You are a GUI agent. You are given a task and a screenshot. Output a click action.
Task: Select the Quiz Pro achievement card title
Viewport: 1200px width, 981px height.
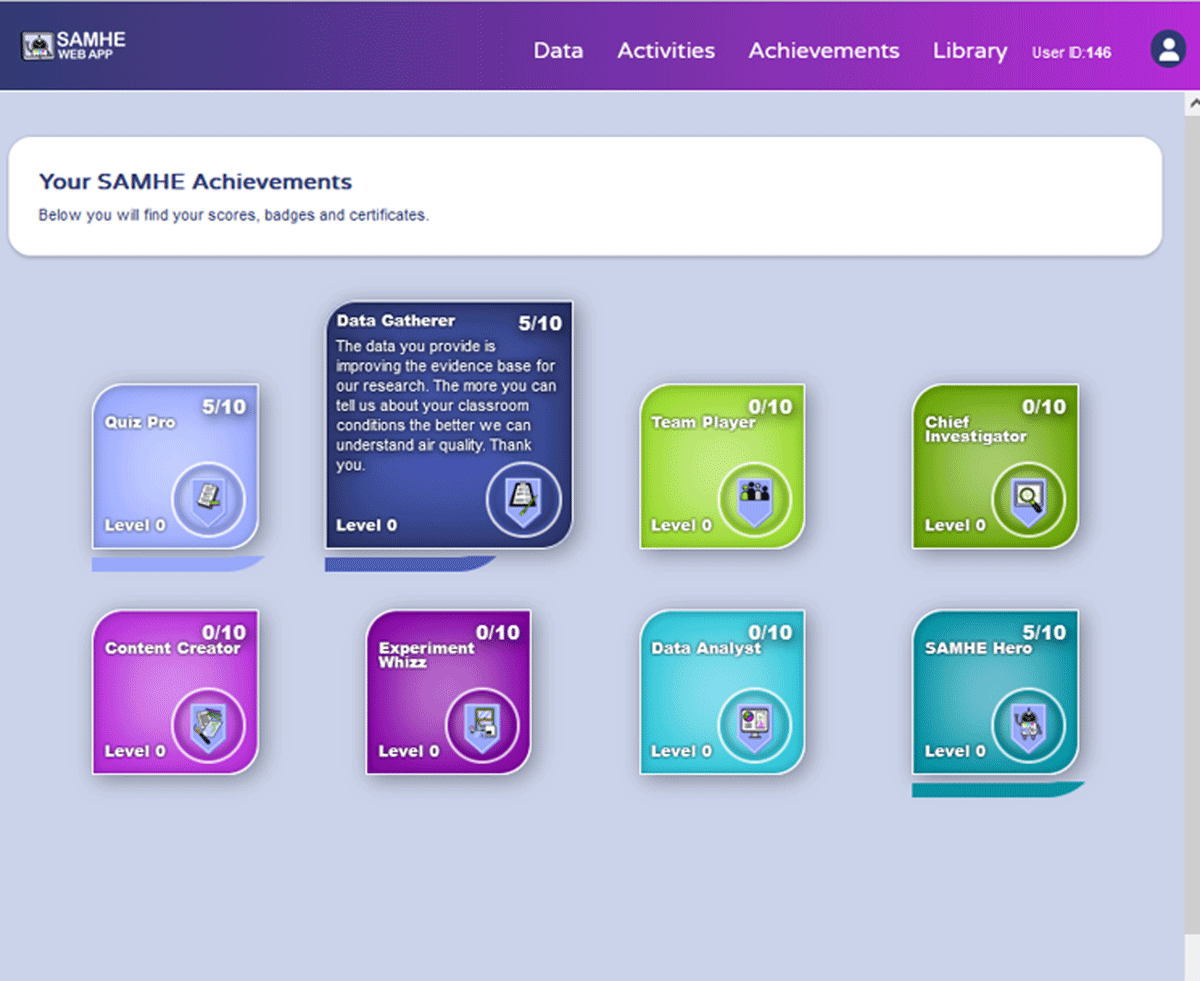[140, 422]
